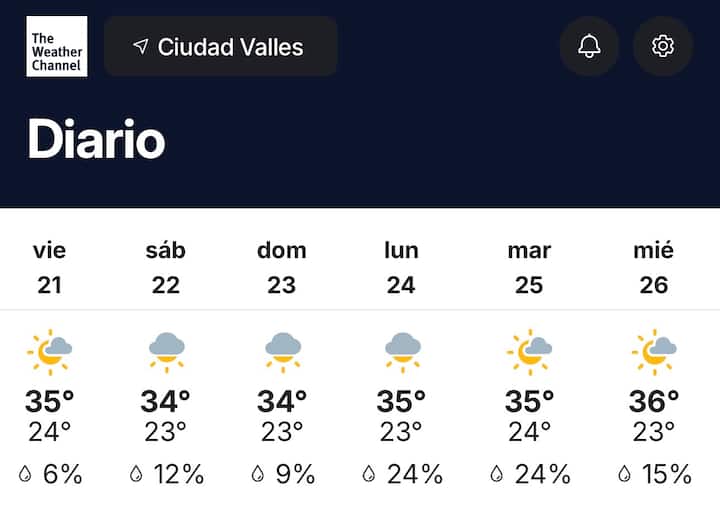
Task: Choose the lun 24 day column
Action: [x=401, y=268]
